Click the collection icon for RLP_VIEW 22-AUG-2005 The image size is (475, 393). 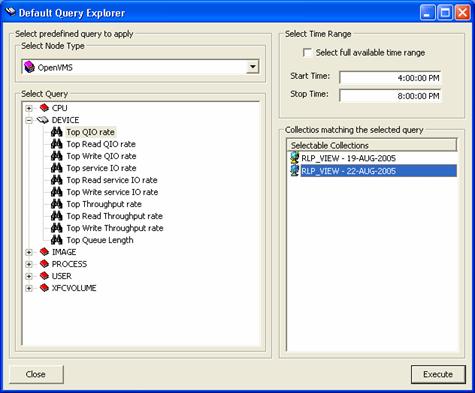pyautogui.click(x=295, y=170)
